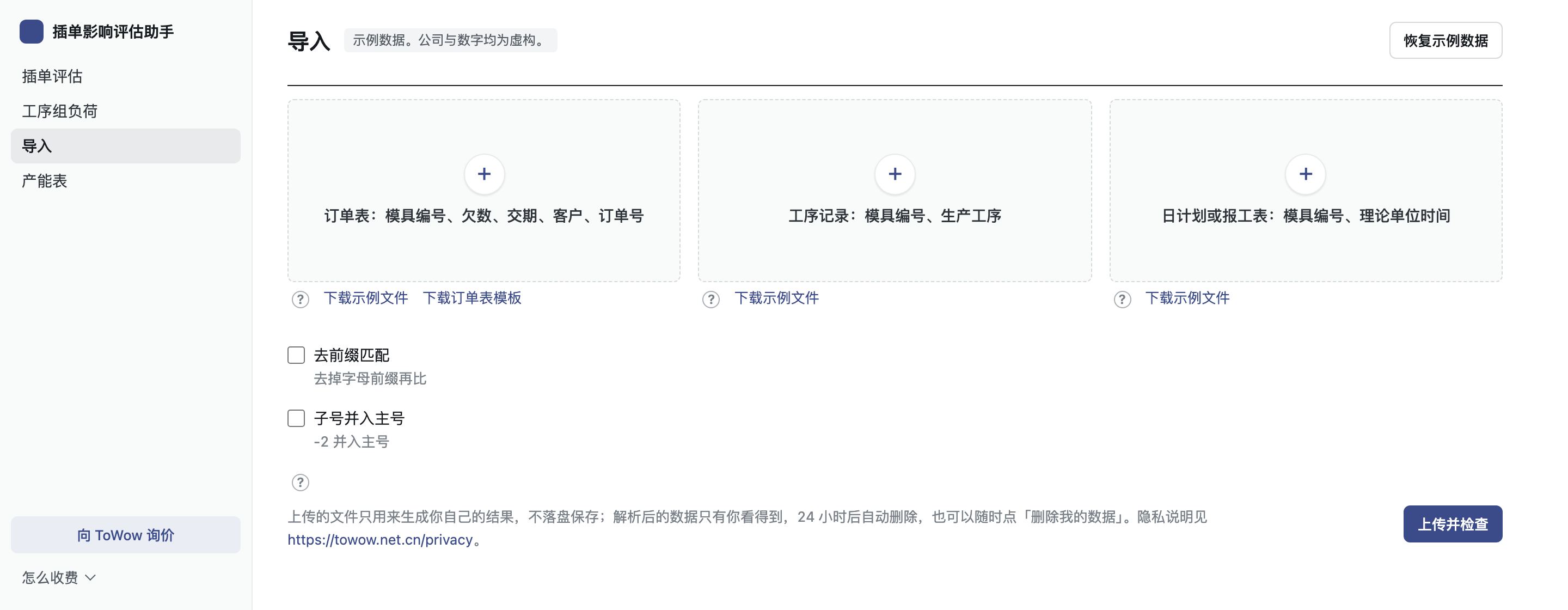Click 下载订单表模板 link
The image size is (1568, 610).
471,298
